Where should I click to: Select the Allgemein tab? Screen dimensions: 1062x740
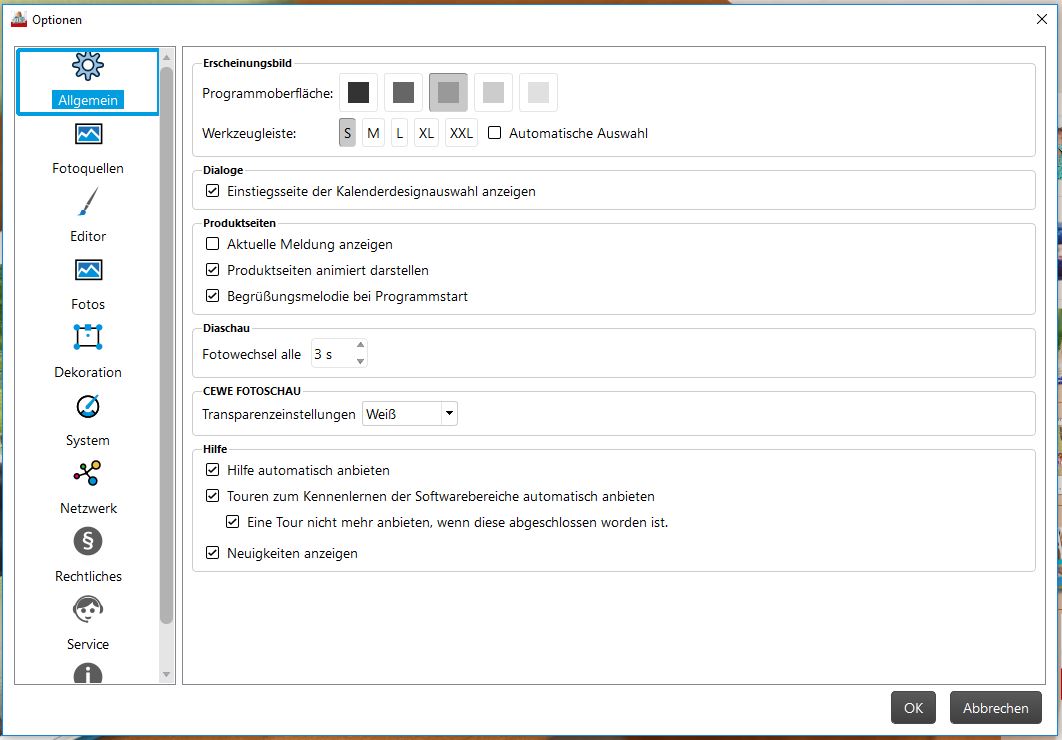(88, 82)
